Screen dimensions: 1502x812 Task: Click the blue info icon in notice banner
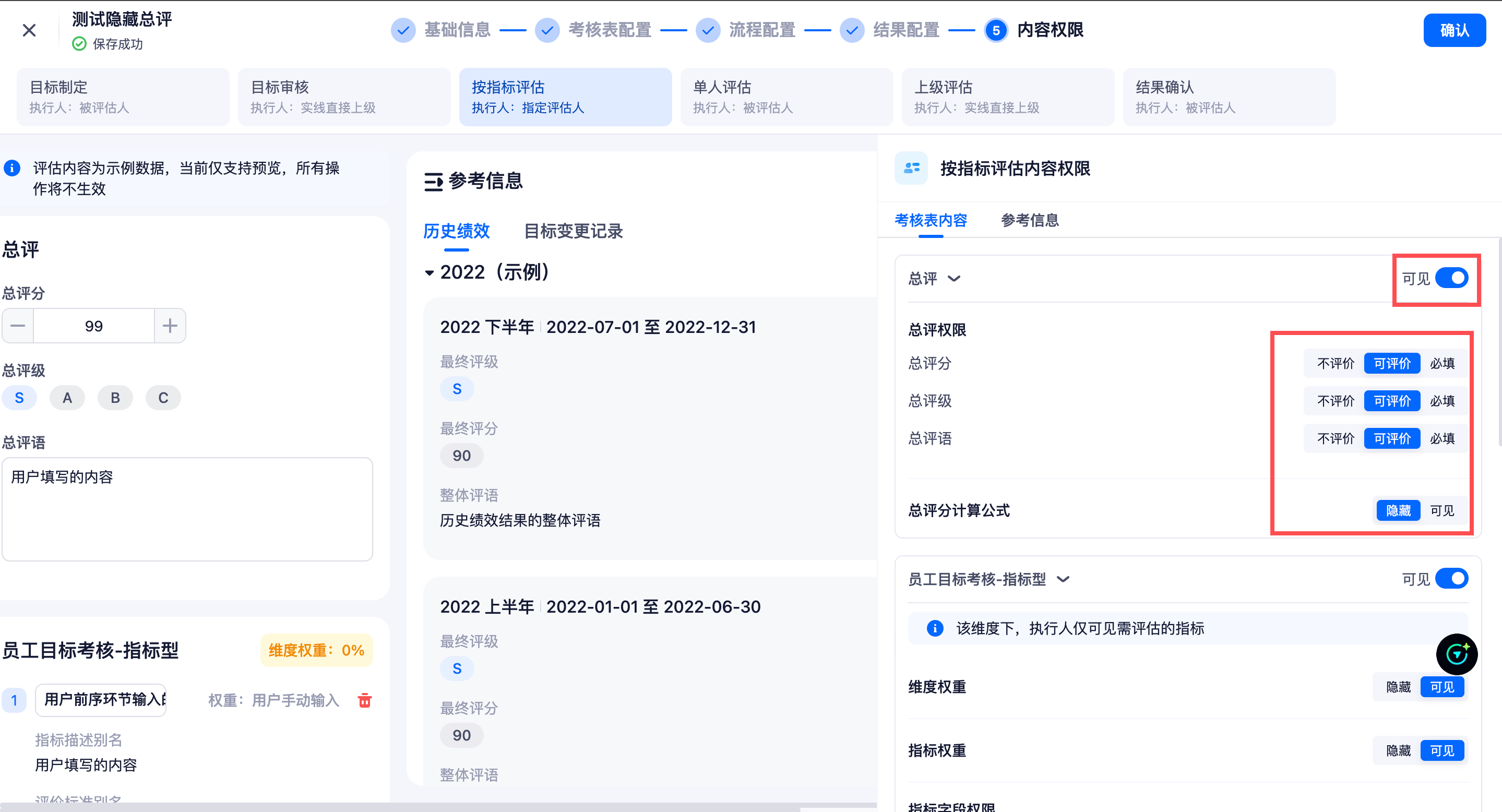pos(12,169)
